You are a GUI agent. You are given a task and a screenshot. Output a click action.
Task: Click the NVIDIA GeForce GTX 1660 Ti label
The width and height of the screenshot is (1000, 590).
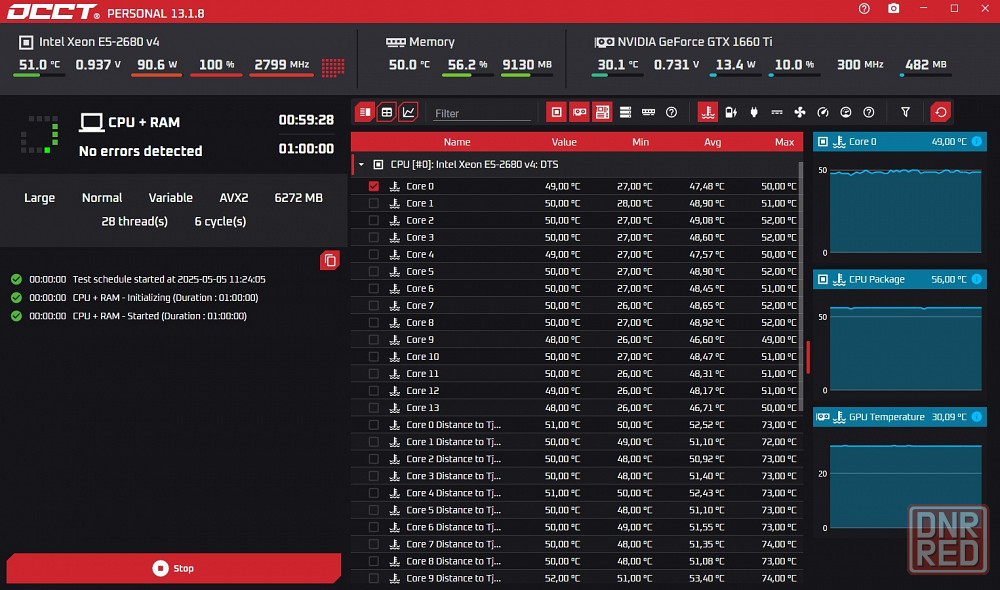[x=695, y=42]
